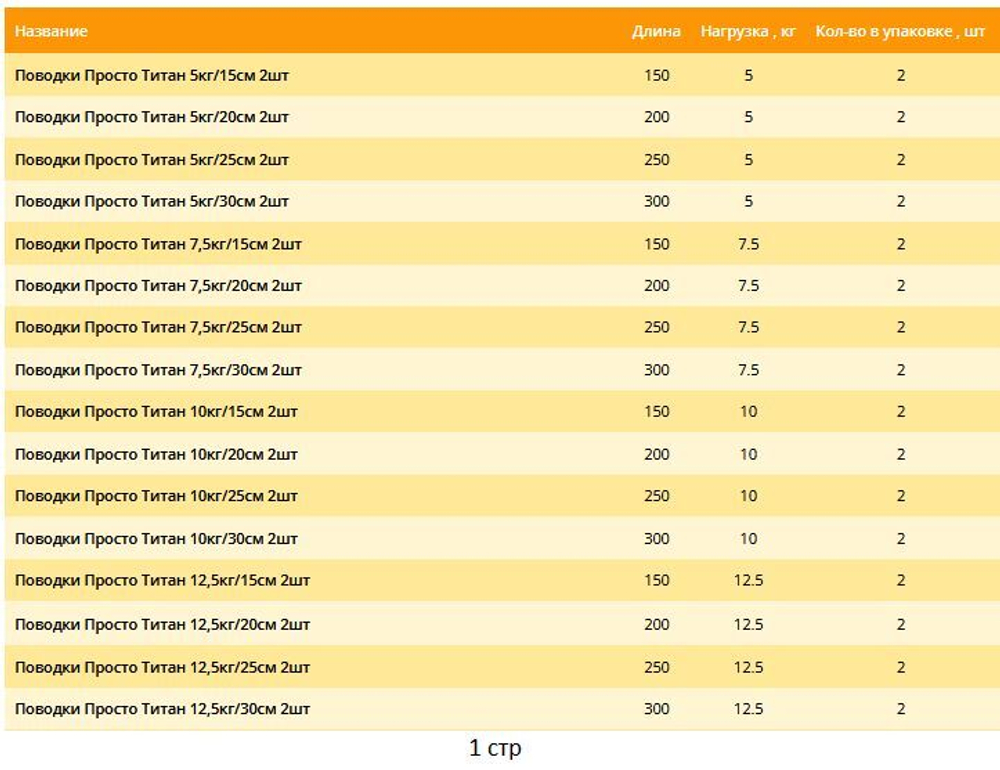Click length 150 in the 10кг/15см row
This screenshot has height=770, width=1000.
656,411
